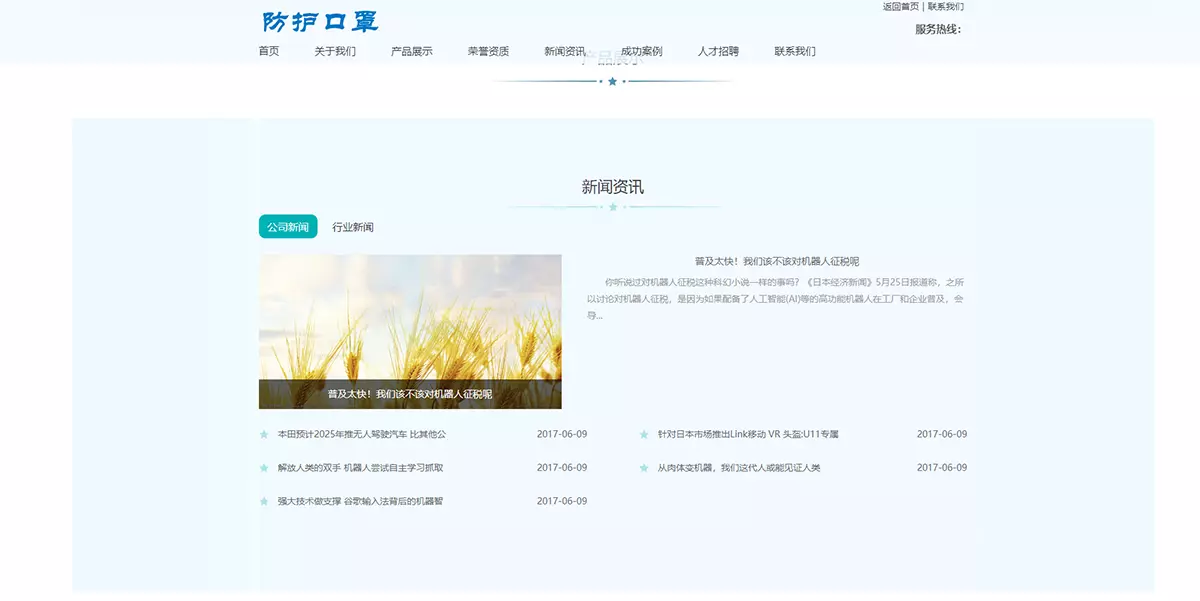Click the star divider under 新闻资讯 heading
This screenshot has height=601, width=1200.
tap(613, 206)
